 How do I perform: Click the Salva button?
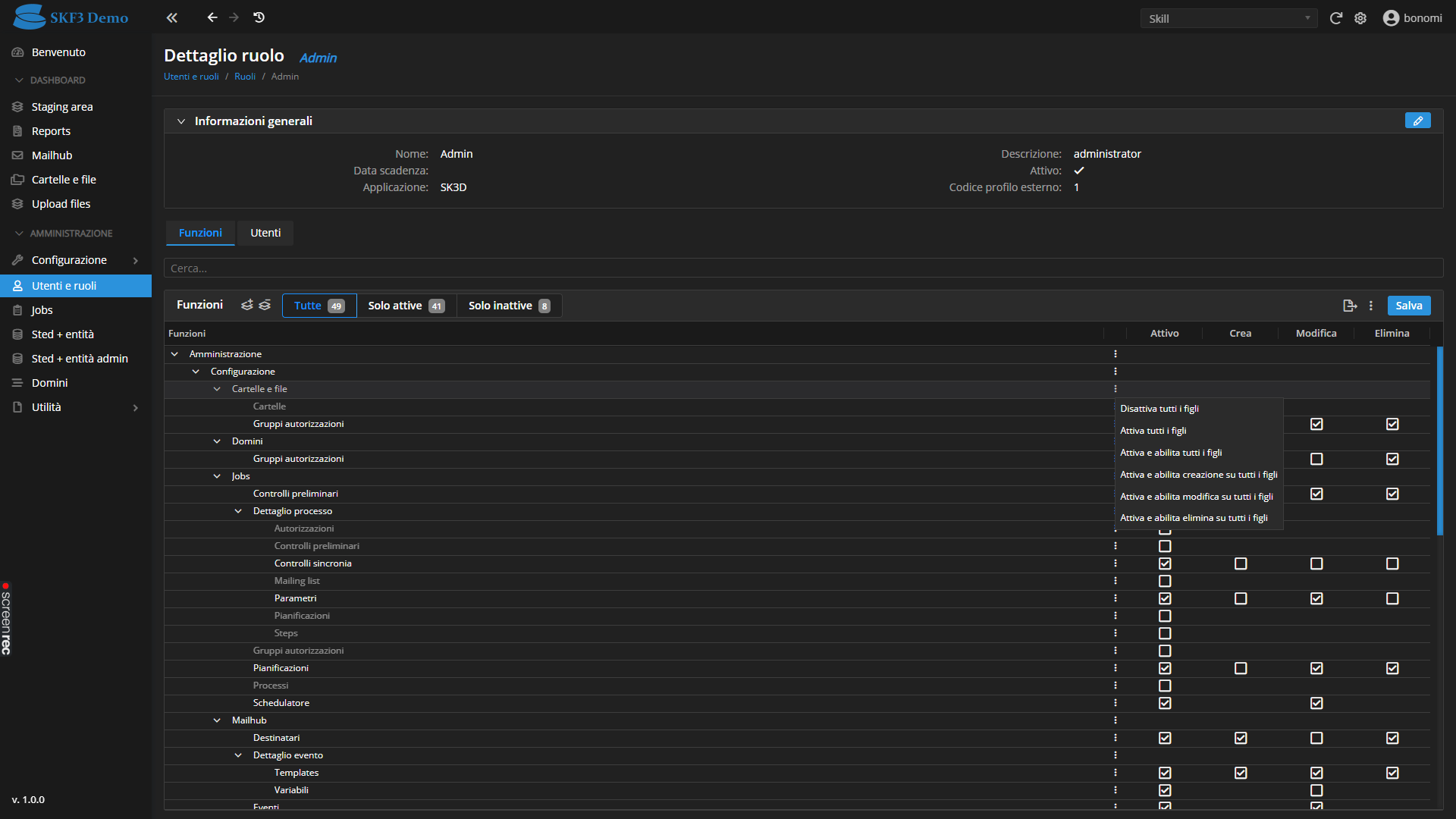click(1409, 306)
